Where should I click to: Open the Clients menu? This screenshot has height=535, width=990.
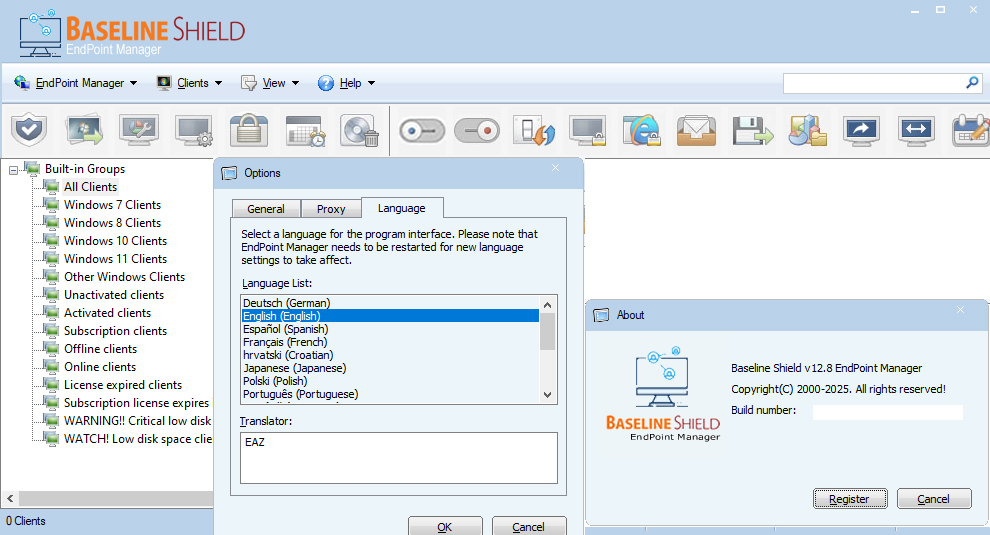point(190,83)
